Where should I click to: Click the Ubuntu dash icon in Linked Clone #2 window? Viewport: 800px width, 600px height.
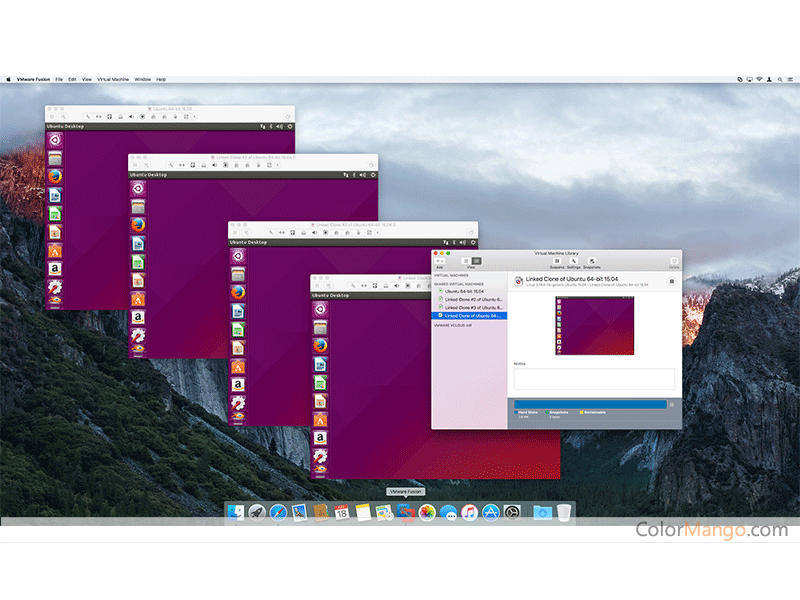(x=138, y=189)
